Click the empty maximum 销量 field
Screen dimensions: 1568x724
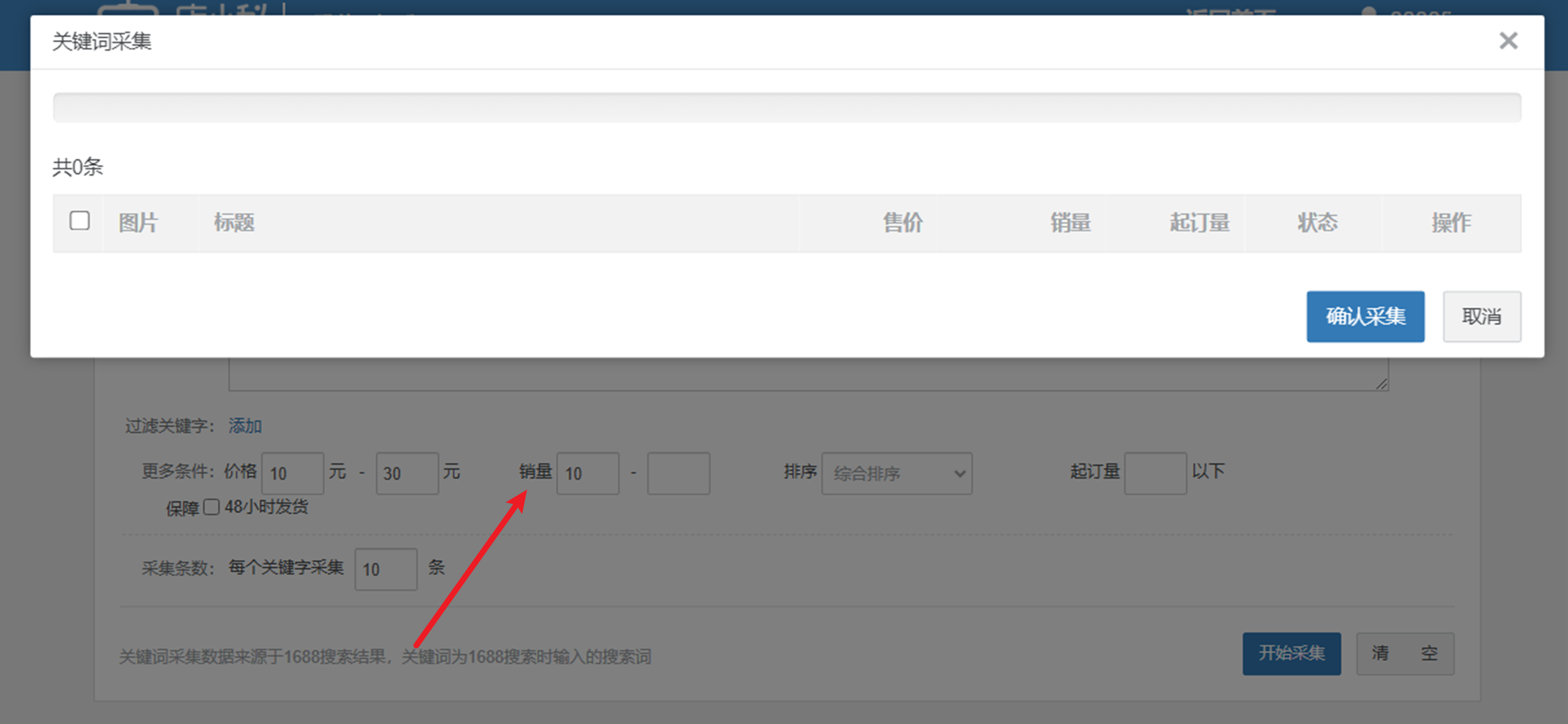678,473
